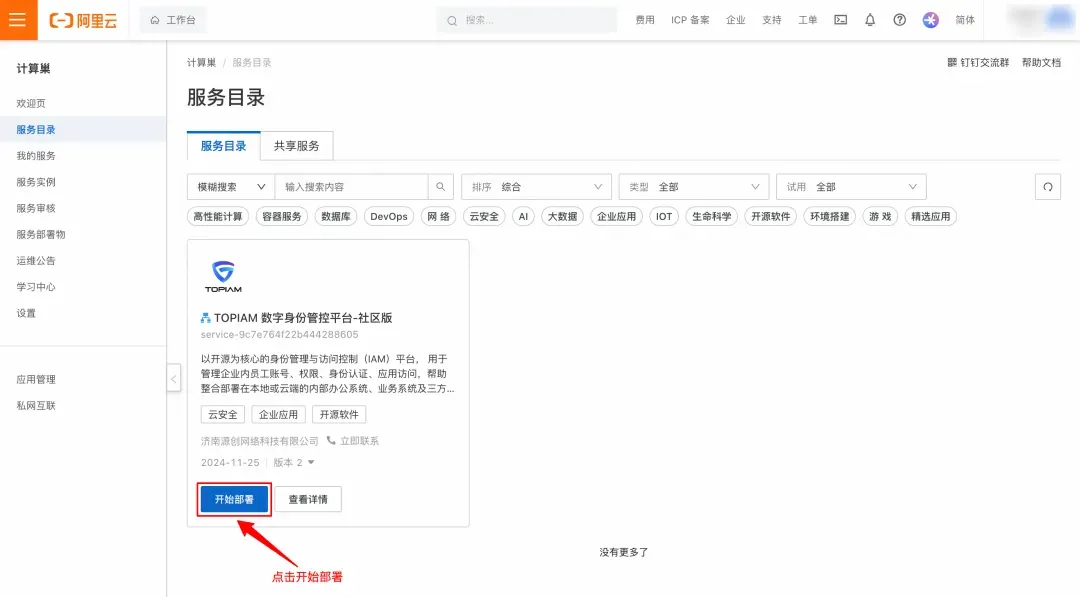
Task: Click the 输入搜索内容 field
Action: click(351, 187)
